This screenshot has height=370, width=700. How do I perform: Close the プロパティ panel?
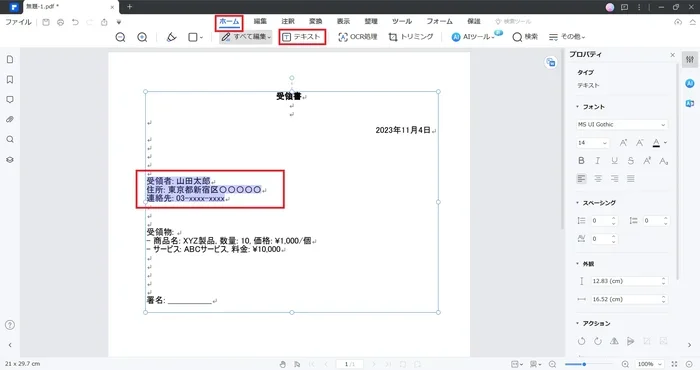point(672,54)
